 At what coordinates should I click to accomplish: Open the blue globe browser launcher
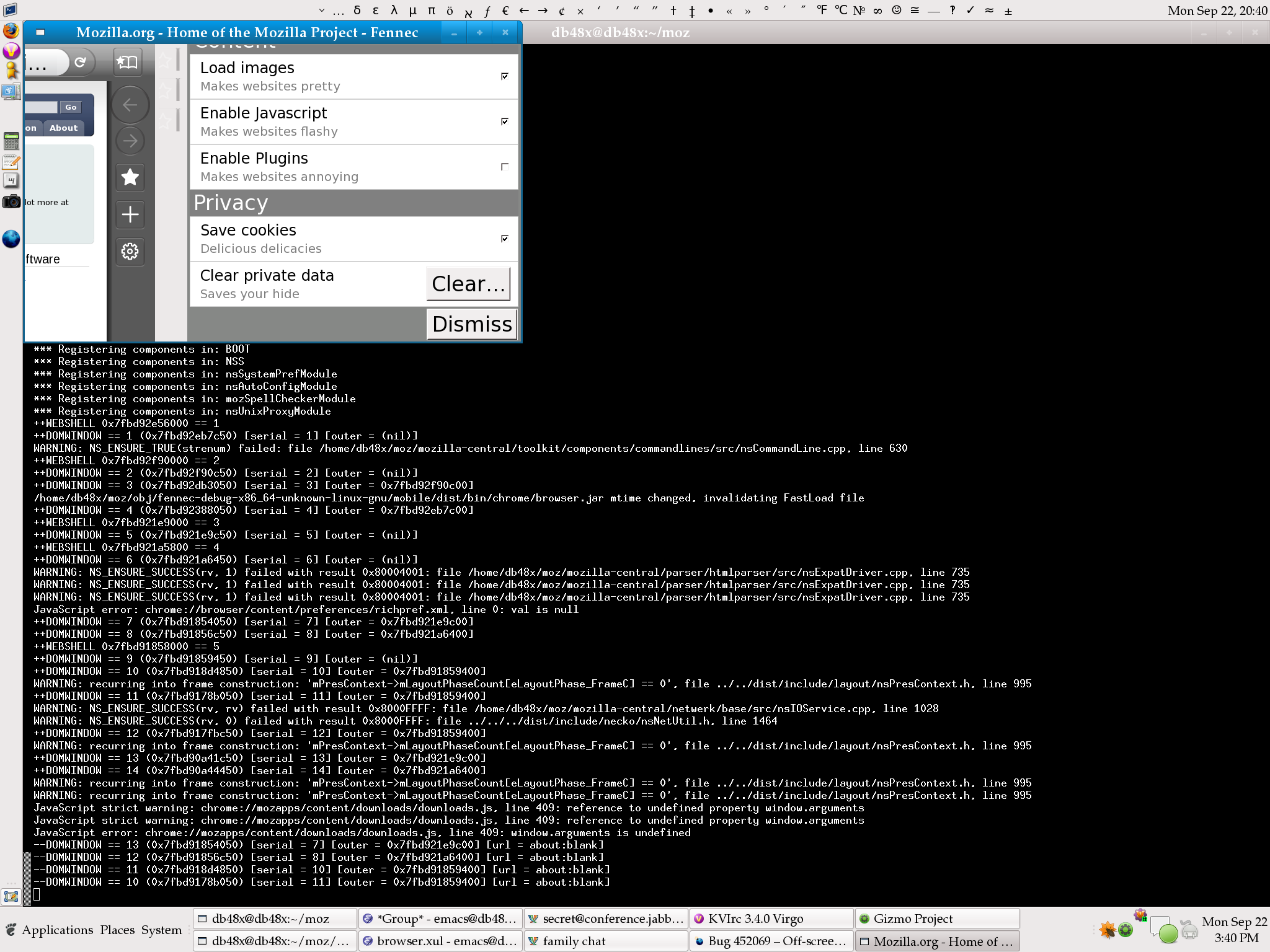pos(11,239)
